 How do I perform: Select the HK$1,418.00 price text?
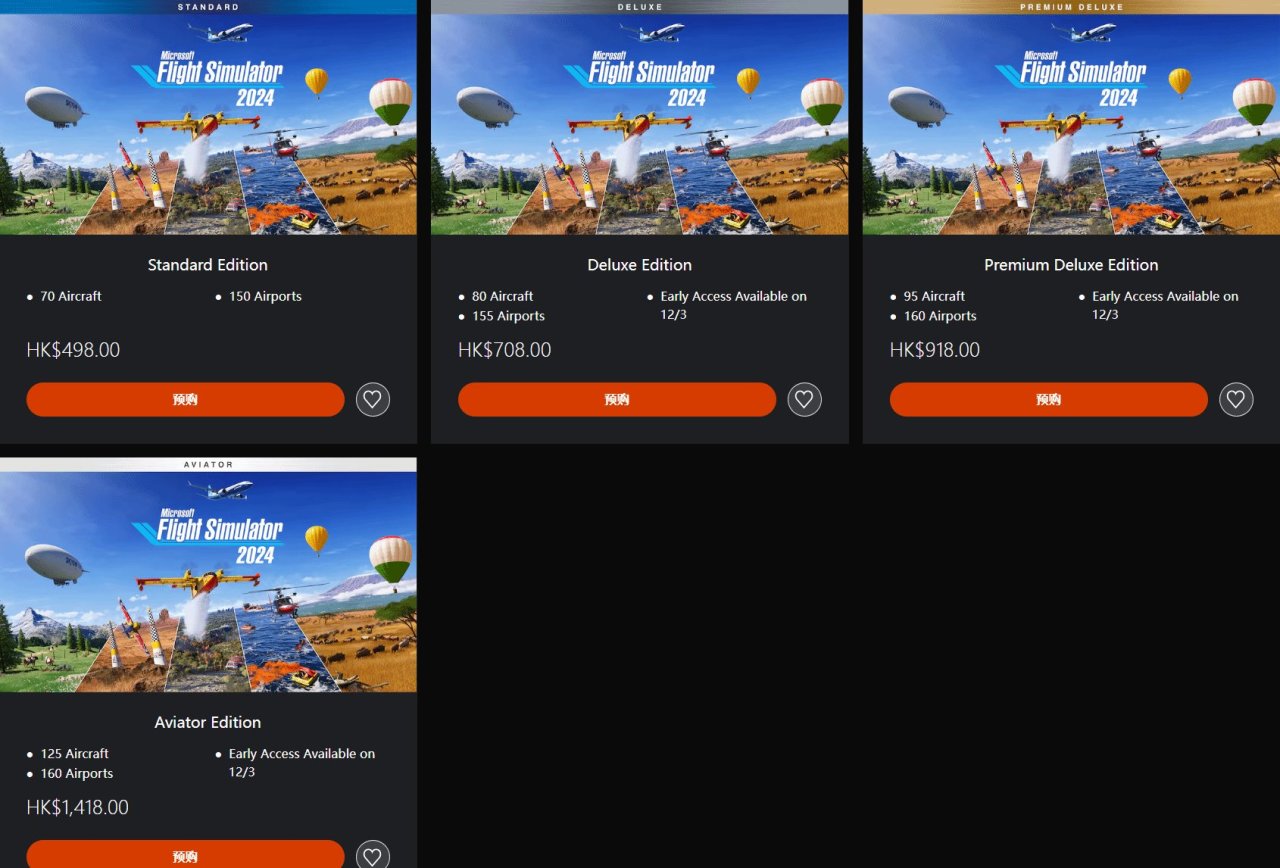pos(77,807)
